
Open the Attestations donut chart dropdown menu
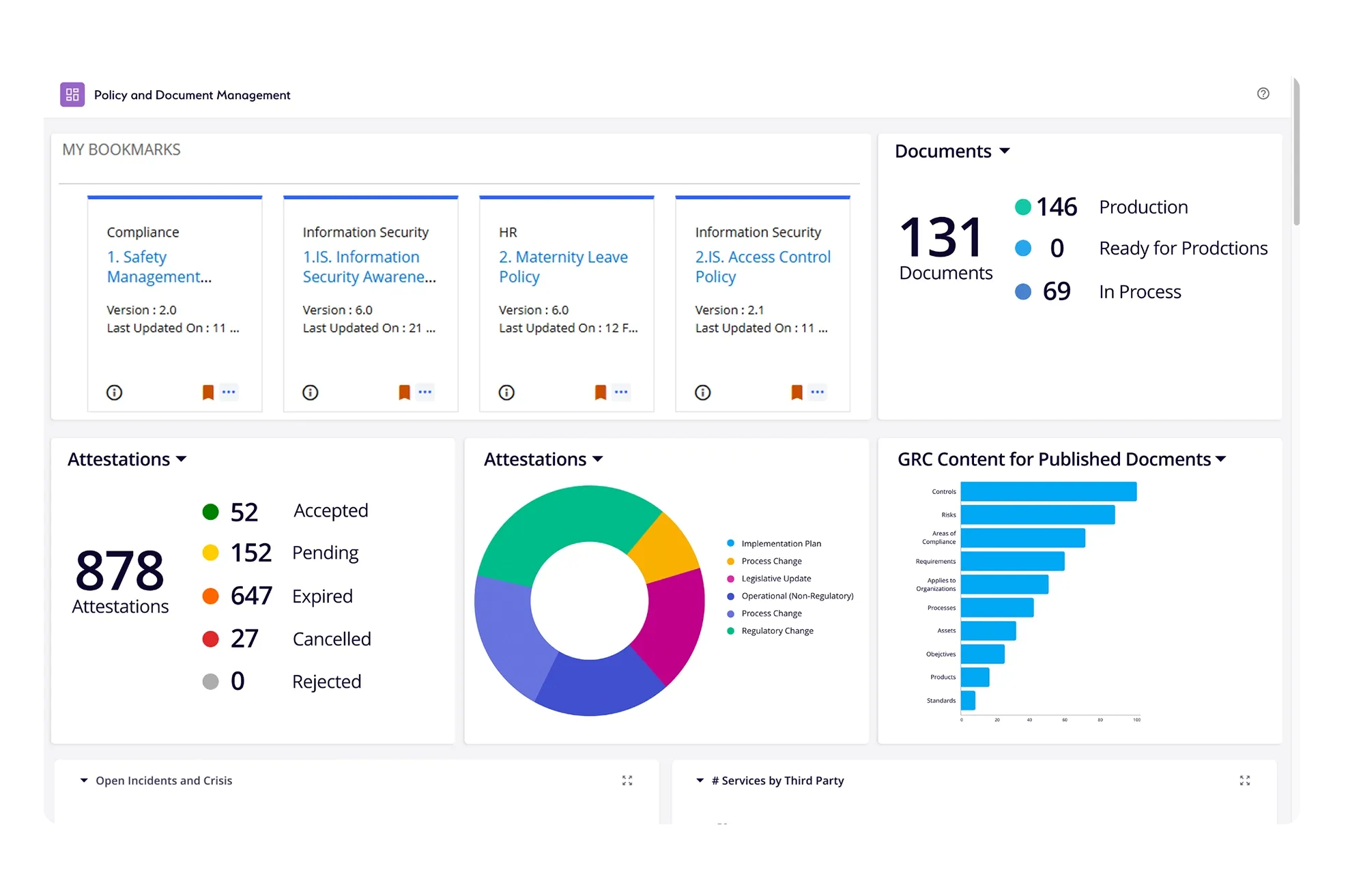click(x=599, y=459)
